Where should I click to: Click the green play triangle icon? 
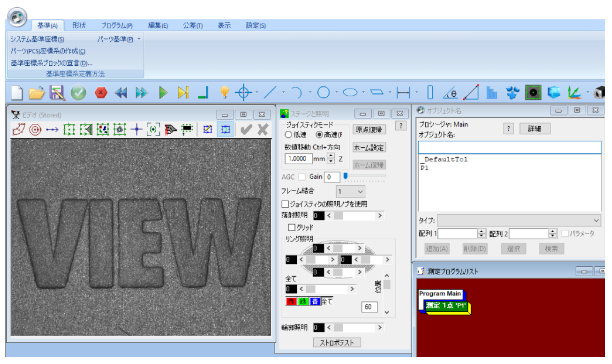pyautogui.click(x=163, y=93)
